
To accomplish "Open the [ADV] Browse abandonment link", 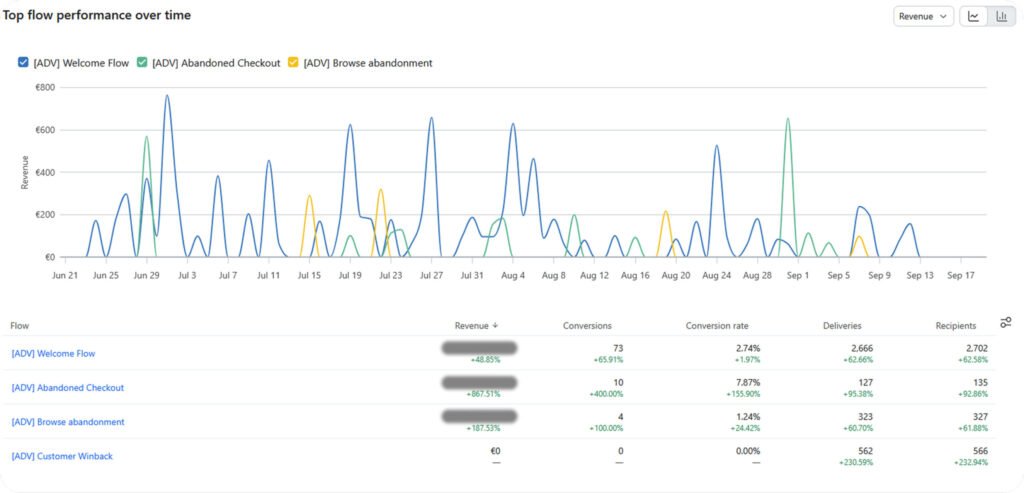I will pyautogui.click(x=68, y=422).
